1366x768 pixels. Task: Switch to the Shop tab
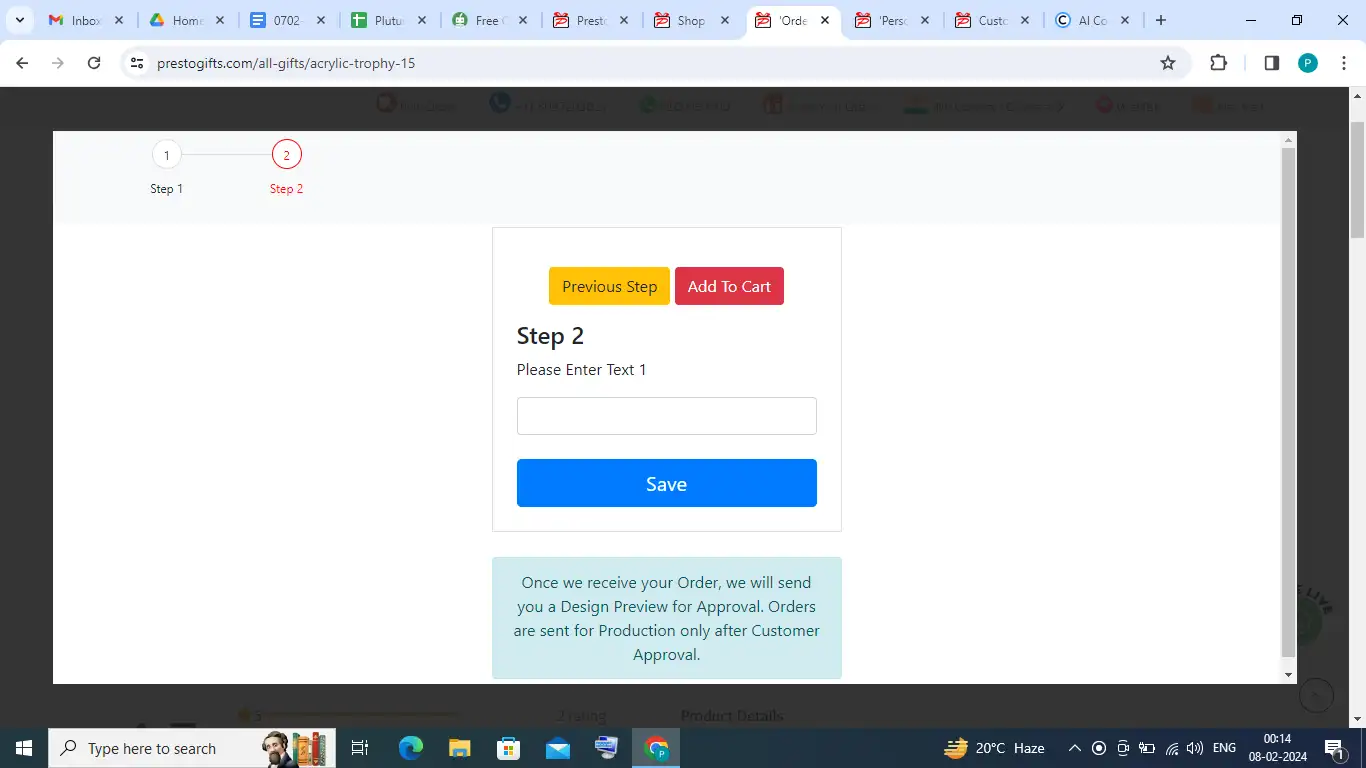coord(690,20)
